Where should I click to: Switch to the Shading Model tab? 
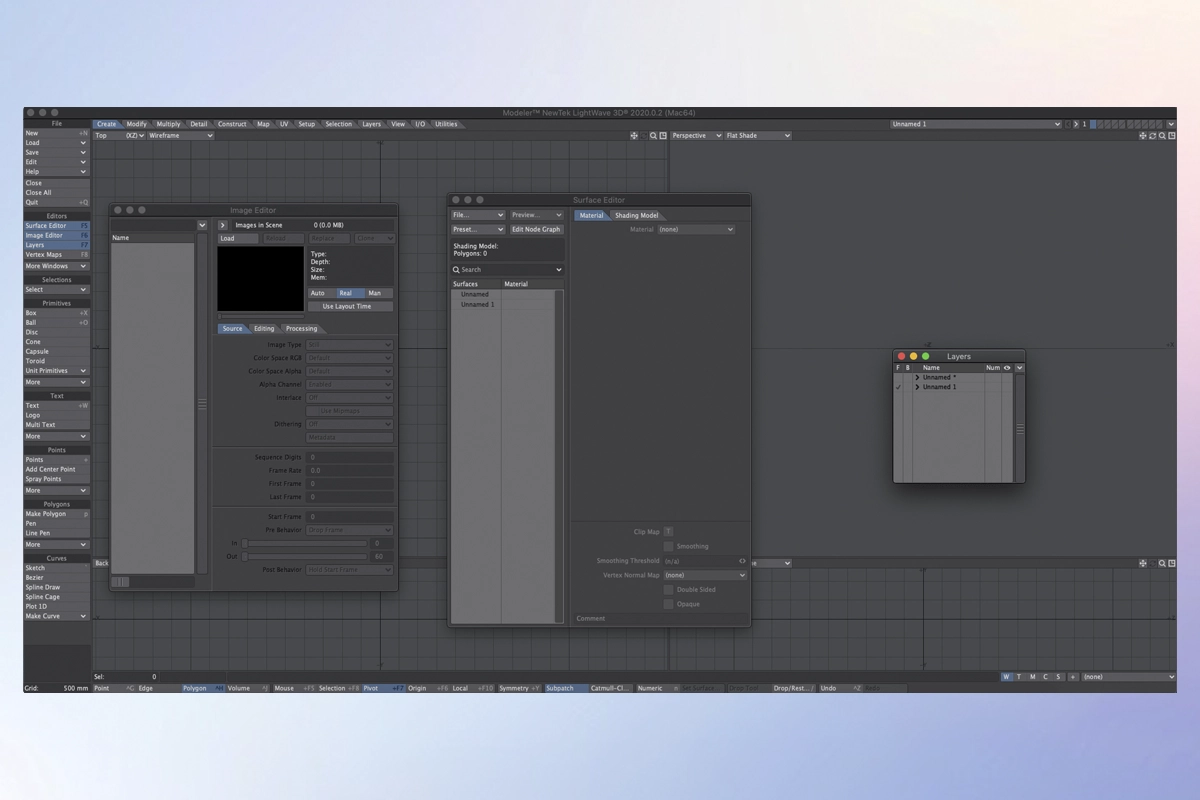coord(636,216)
